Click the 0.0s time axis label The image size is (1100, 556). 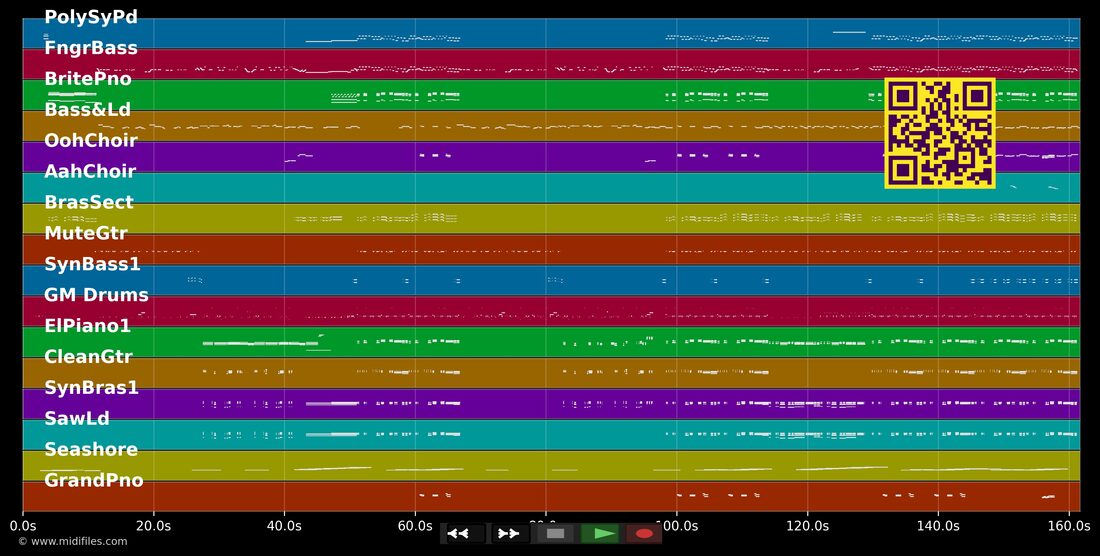click(x=23, y=525)
